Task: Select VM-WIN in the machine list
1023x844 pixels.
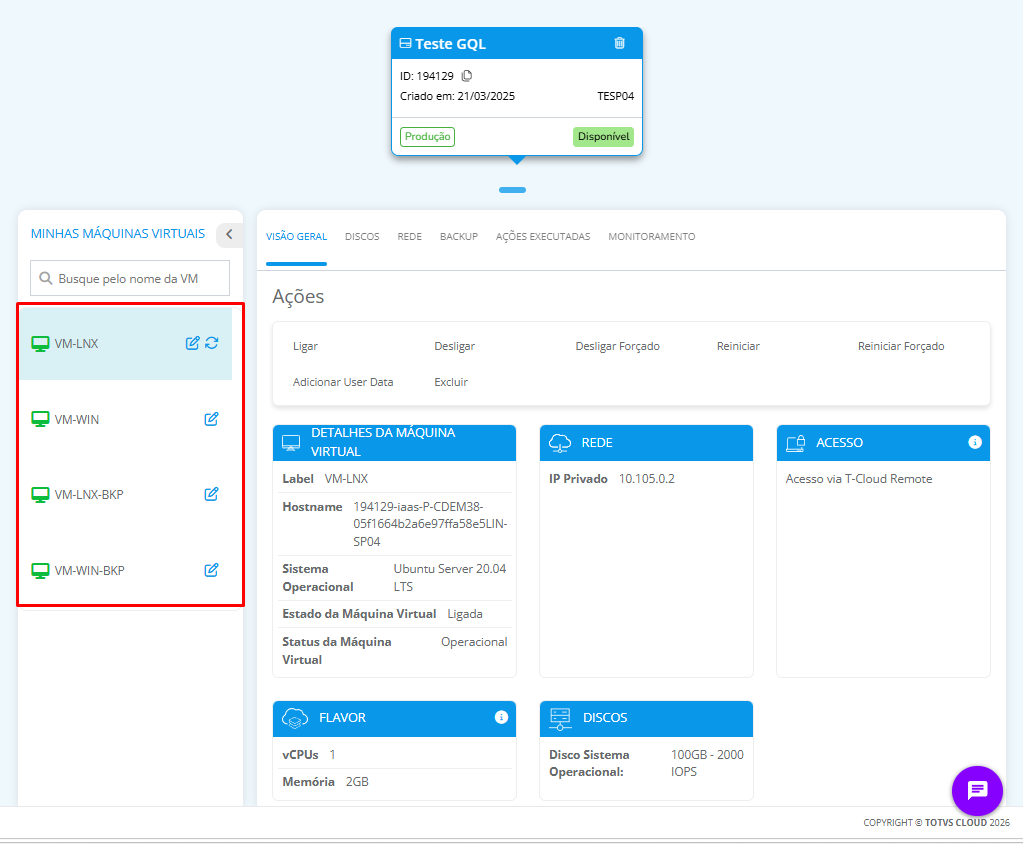Action: tap(125, 419)
